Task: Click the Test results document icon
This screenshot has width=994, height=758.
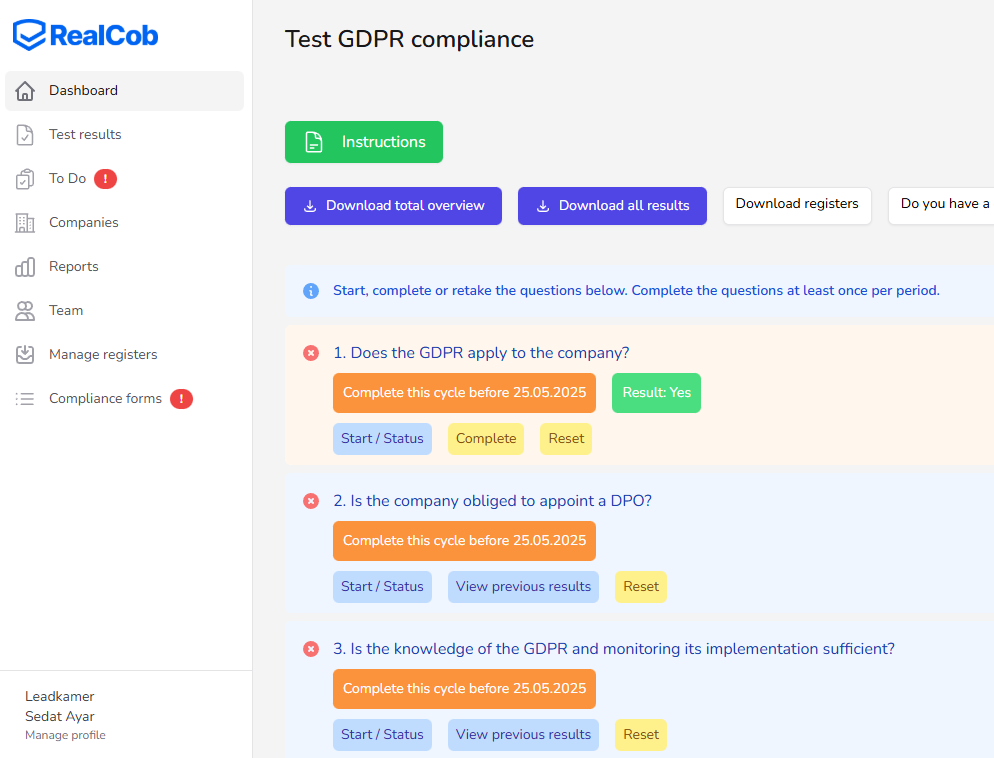Action: click(25, 135)
